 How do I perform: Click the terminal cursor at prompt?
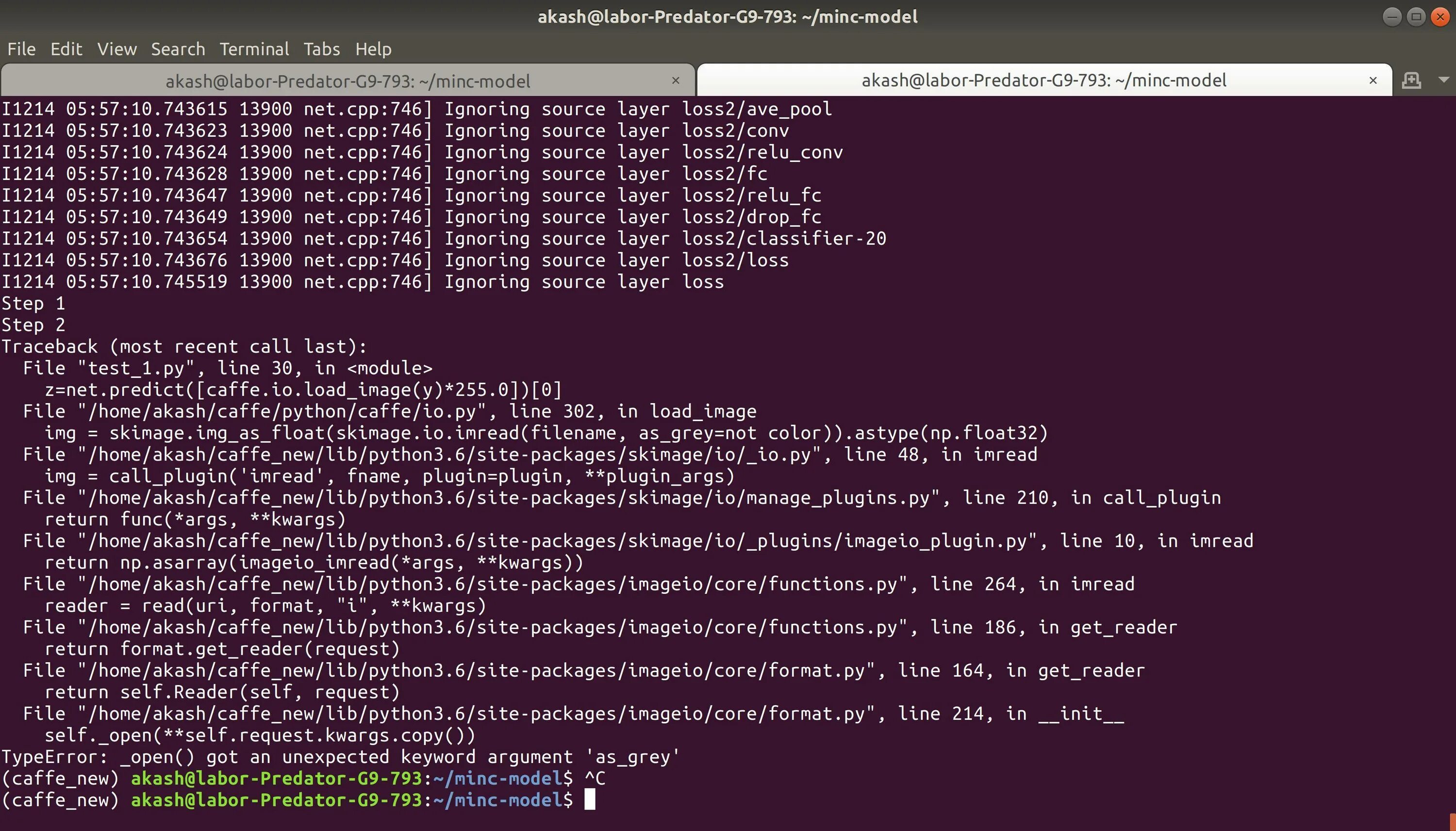click(x=590, y=799)
